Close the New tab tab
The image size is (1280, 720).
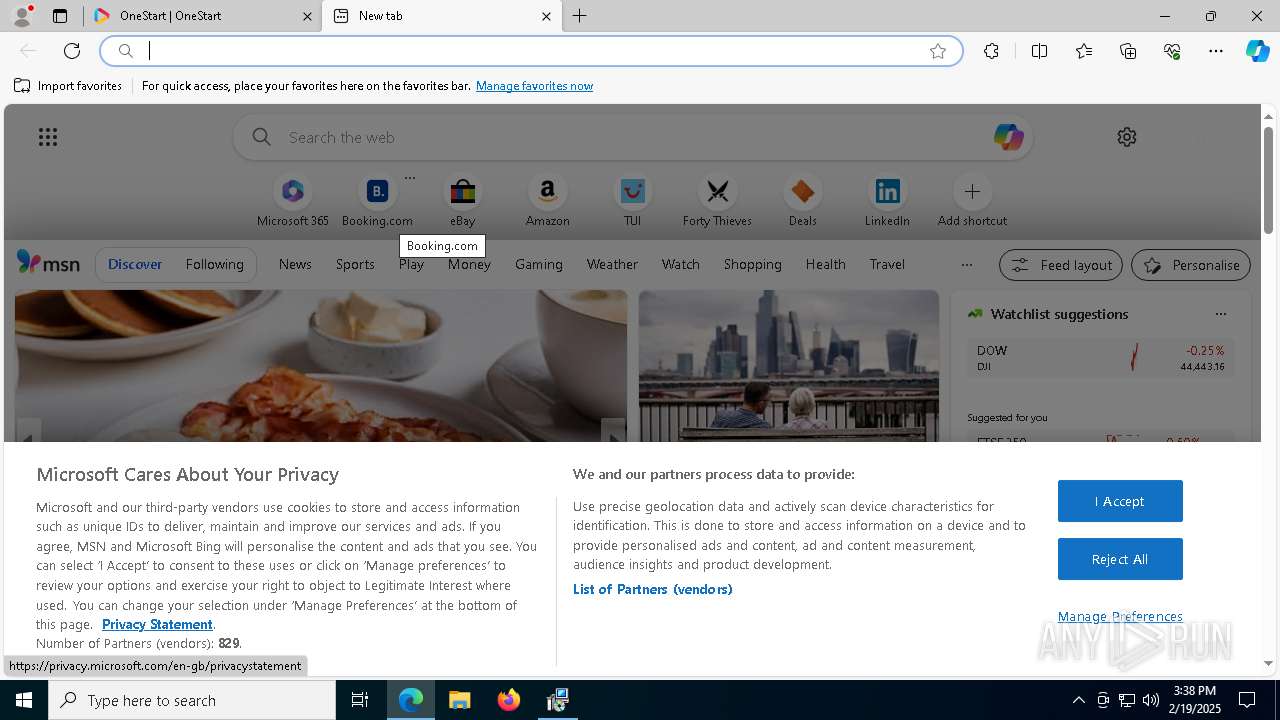coord(546,16)
